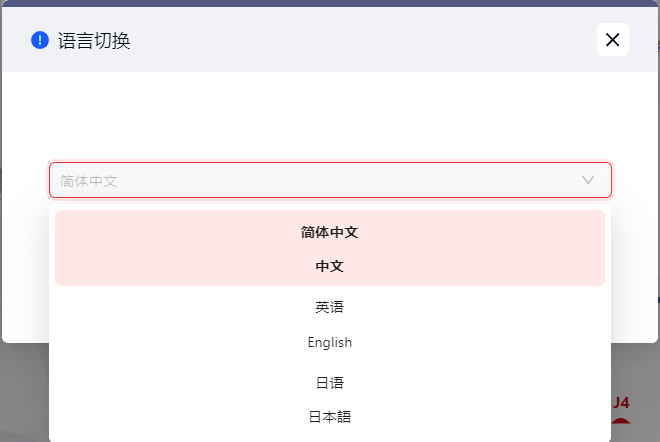The height and width of the screenshot is (442, 660).
Task: Click the red J4 label behind the dialog
Action: coord(621,403)
